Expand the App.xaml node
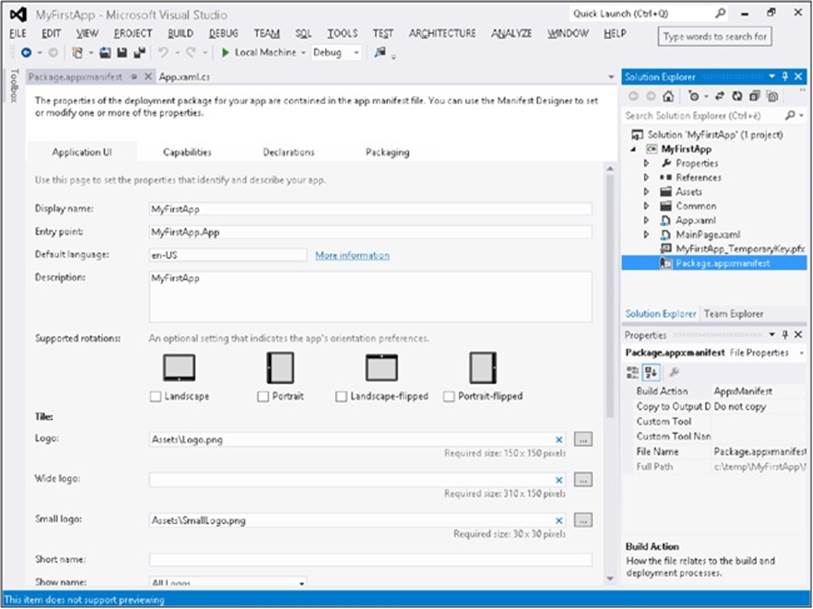 [646, 220]
